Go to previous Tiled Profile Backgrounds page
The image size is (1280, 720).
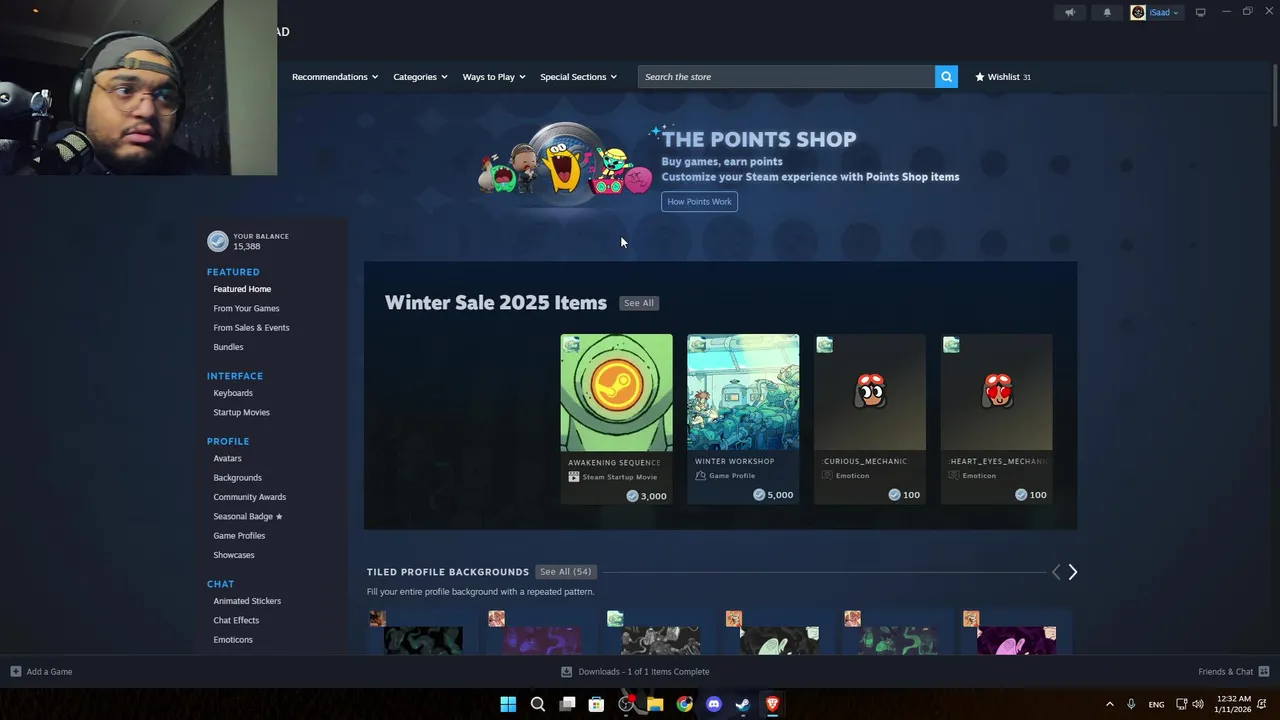1056,572
